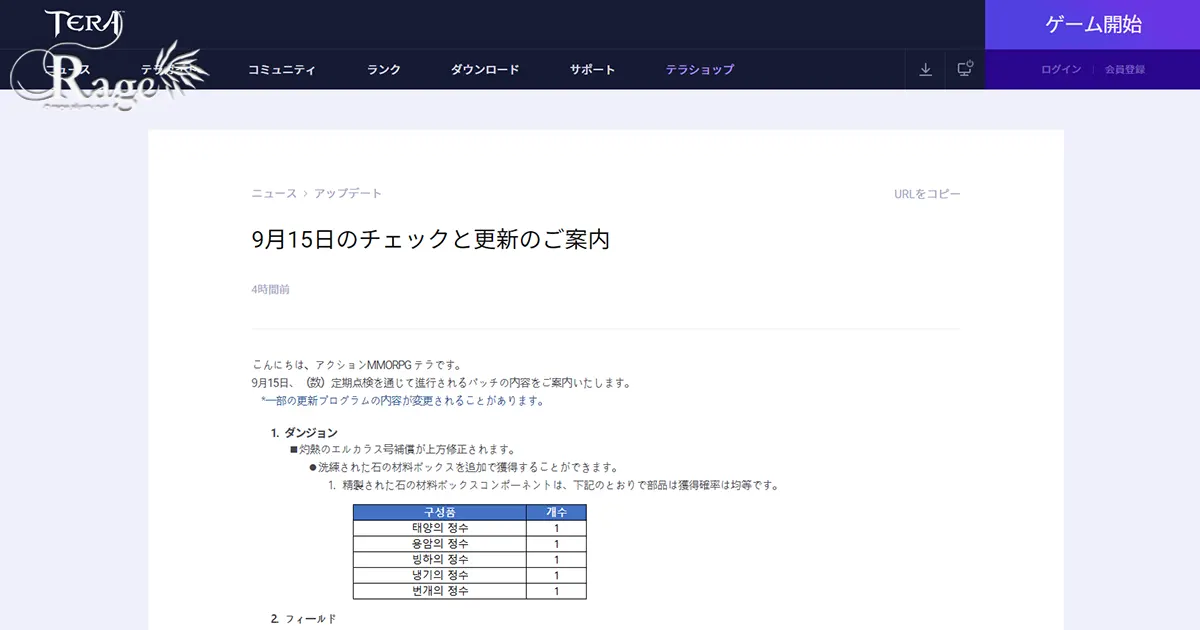Click the game client monitor icon
Screen dimensions: 1200x630
click(x=963, y=70)
